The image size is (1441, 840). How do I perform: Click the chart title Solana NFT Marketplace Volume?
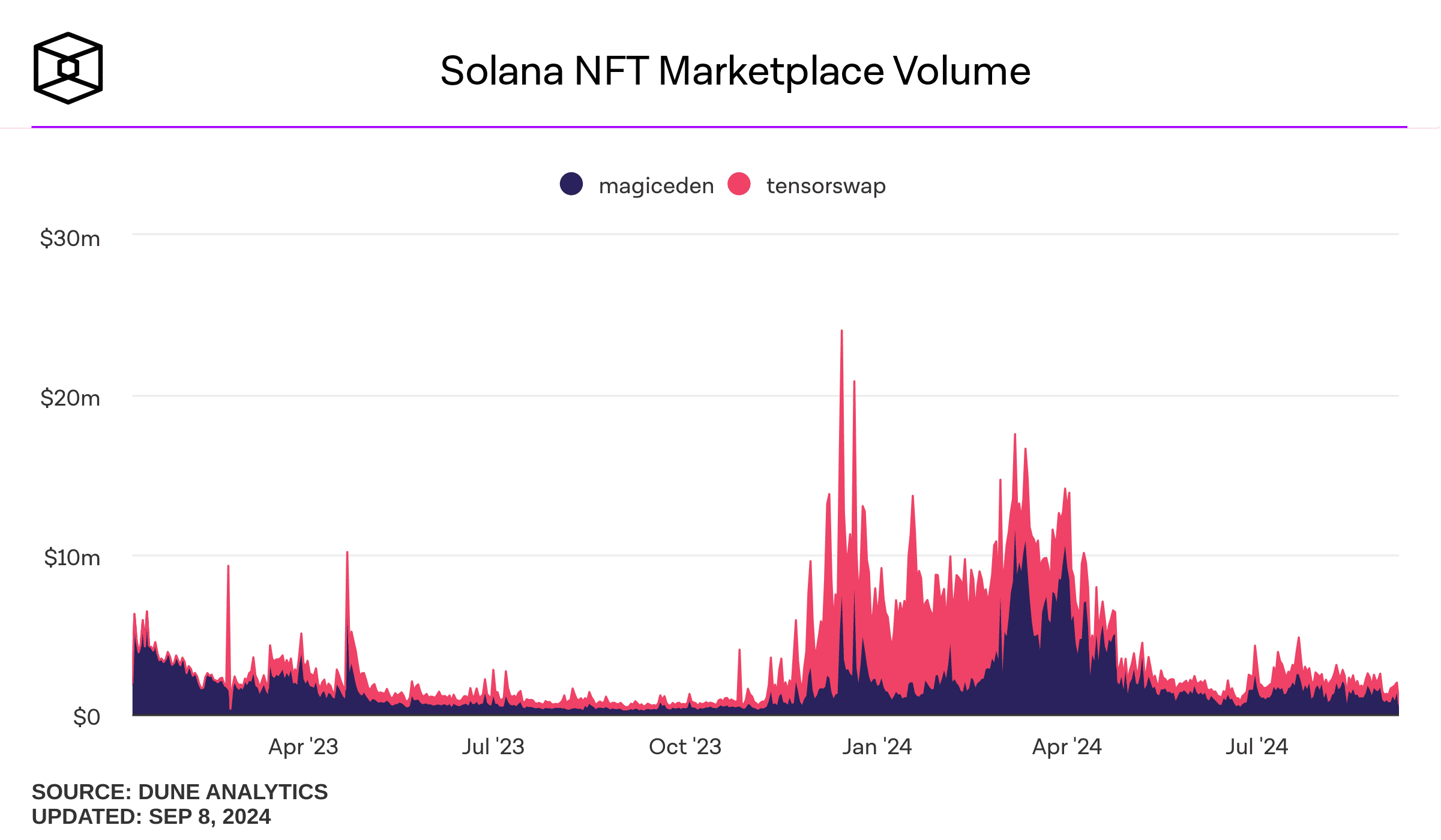[735, 71]
